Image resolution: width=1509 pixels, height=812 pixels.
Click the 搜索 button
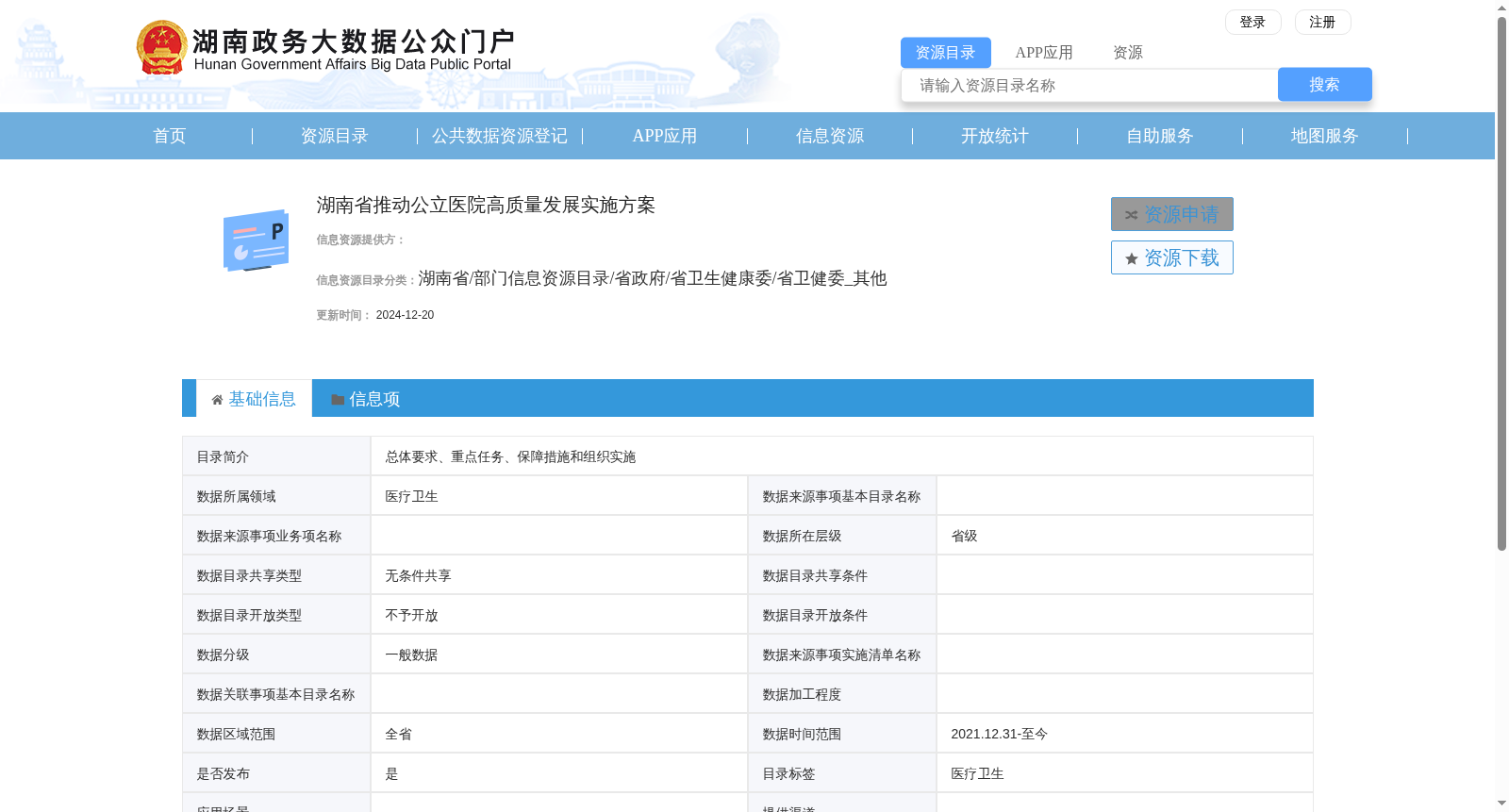point(1324,85)
